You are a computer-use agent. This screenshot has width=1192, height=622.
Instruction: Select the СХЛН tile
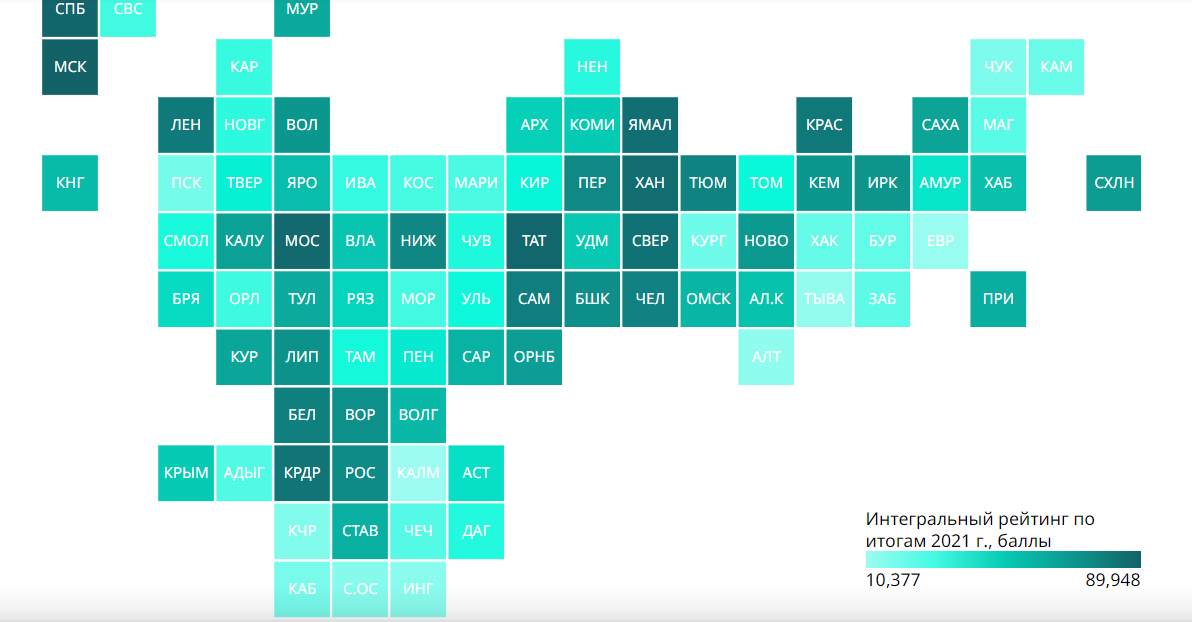tap(1114, 183)
